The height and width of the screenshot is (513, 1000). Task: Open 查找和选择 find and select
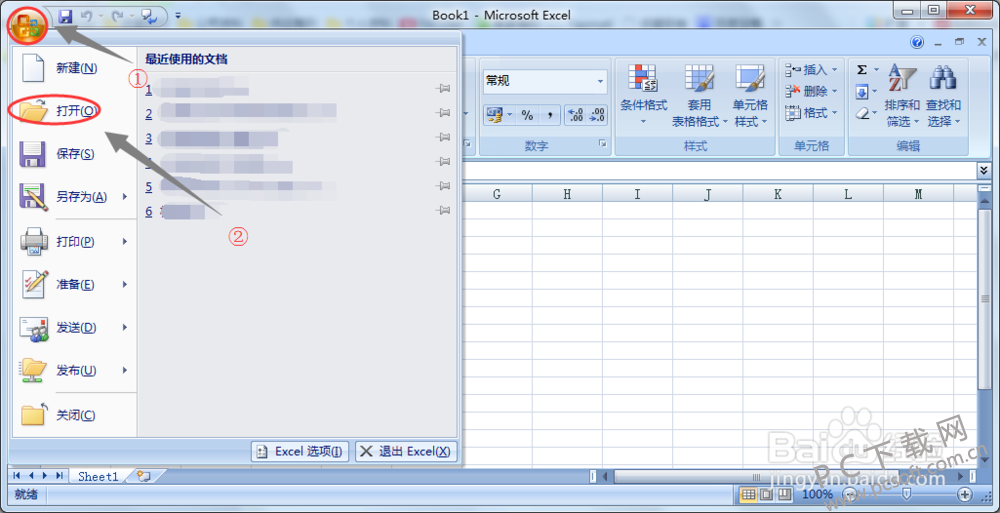943,94
